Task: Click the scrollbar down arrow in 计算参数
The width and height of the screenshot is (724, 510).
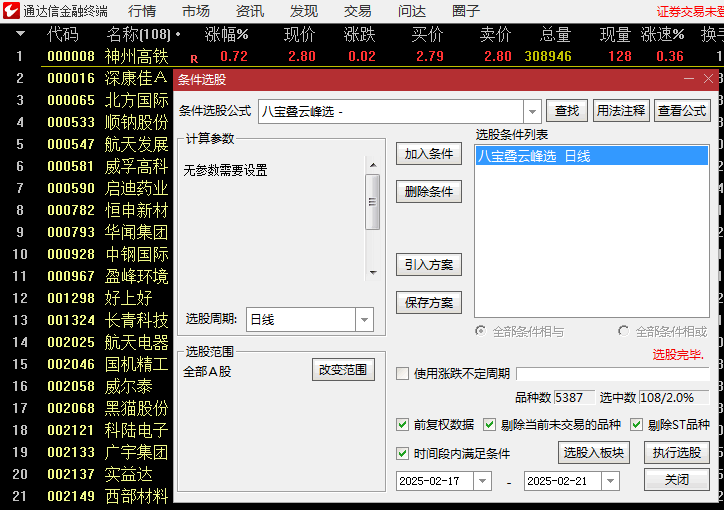Action: 373,273
